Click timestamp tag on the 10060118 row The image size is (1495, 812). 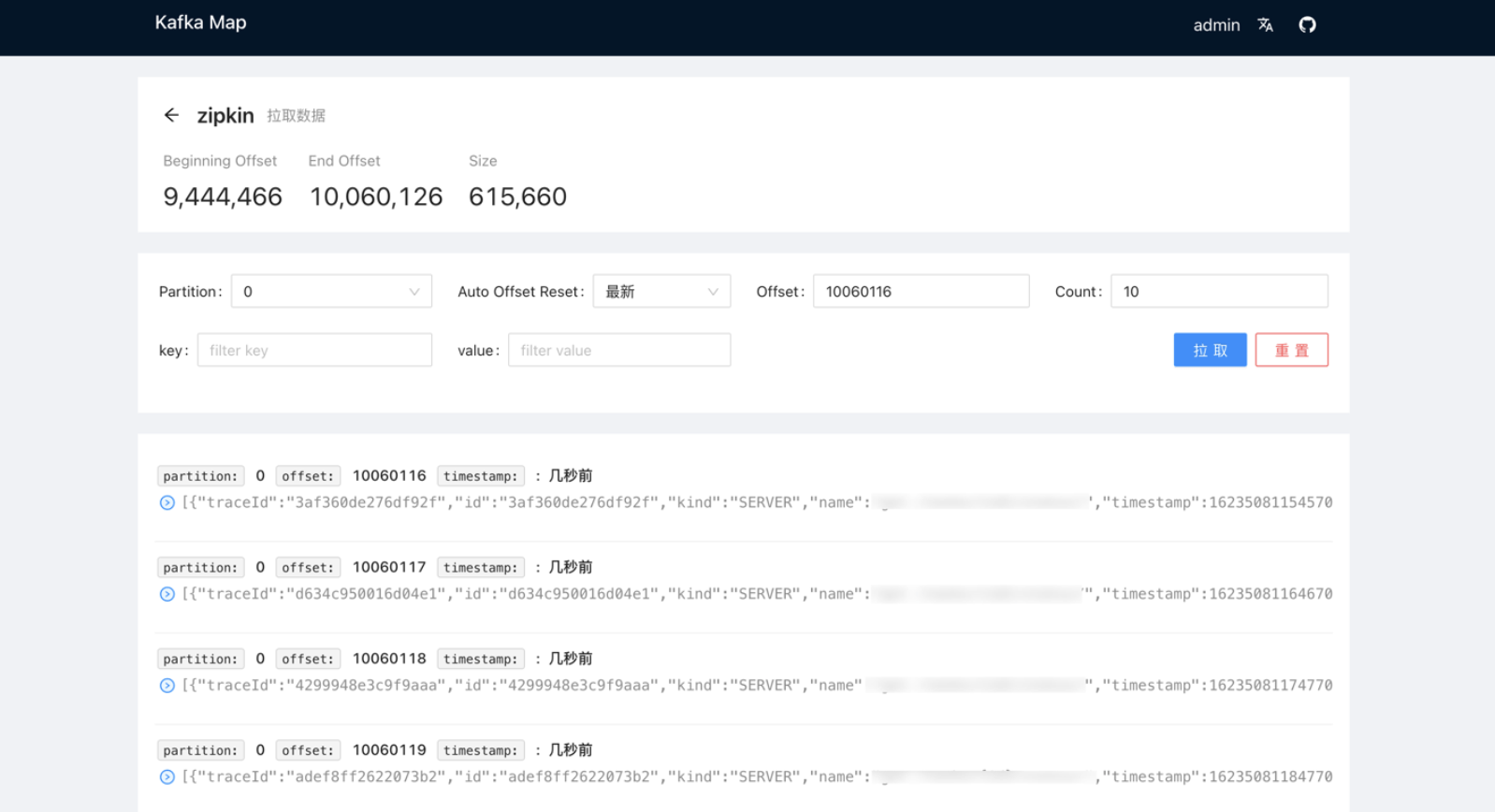point(481,660)
